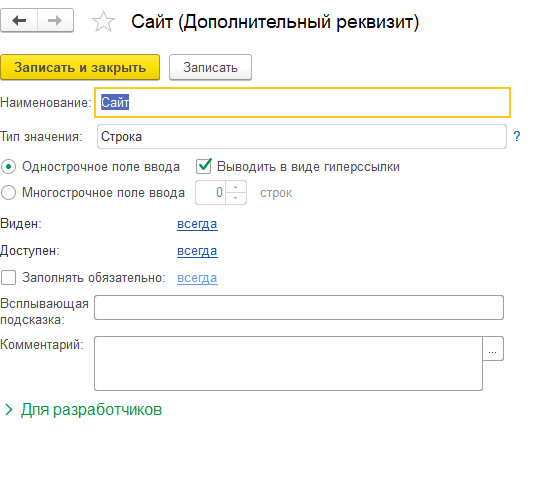The image size is (539, 480).
Task: Click the Всплывающая подсказка text field
Action: [299, 307]
